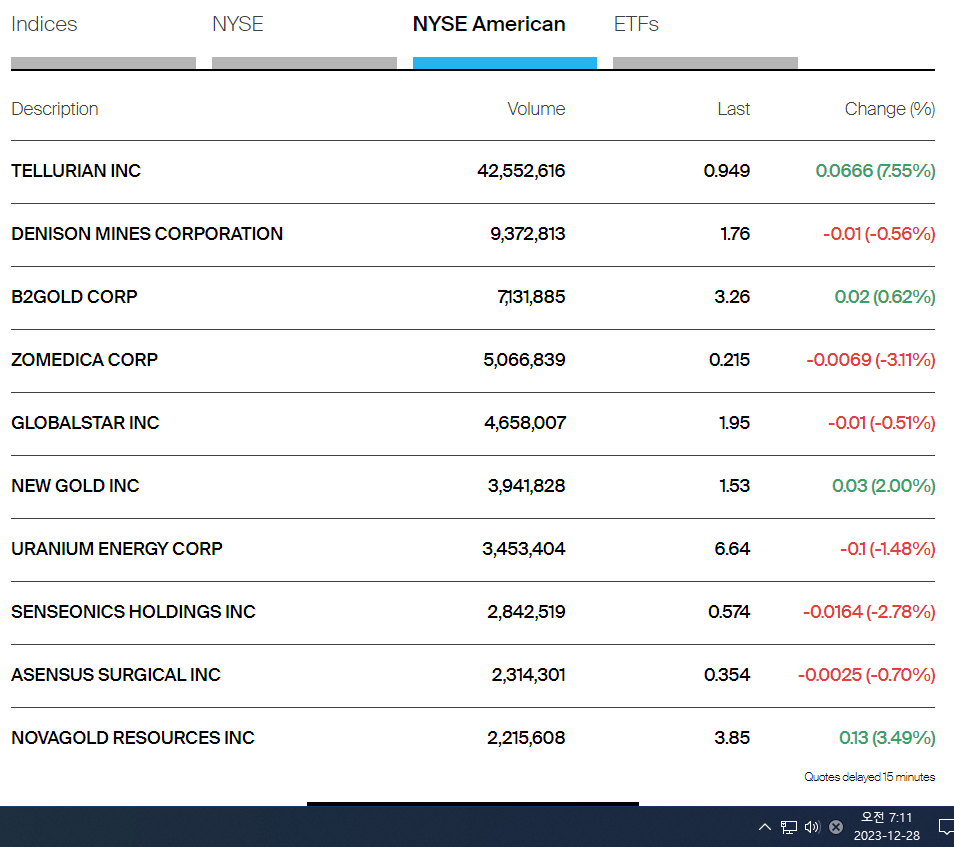Click the Change (%) column header
The height and width of the screenshot is (847, 954).
pos(890,109)
